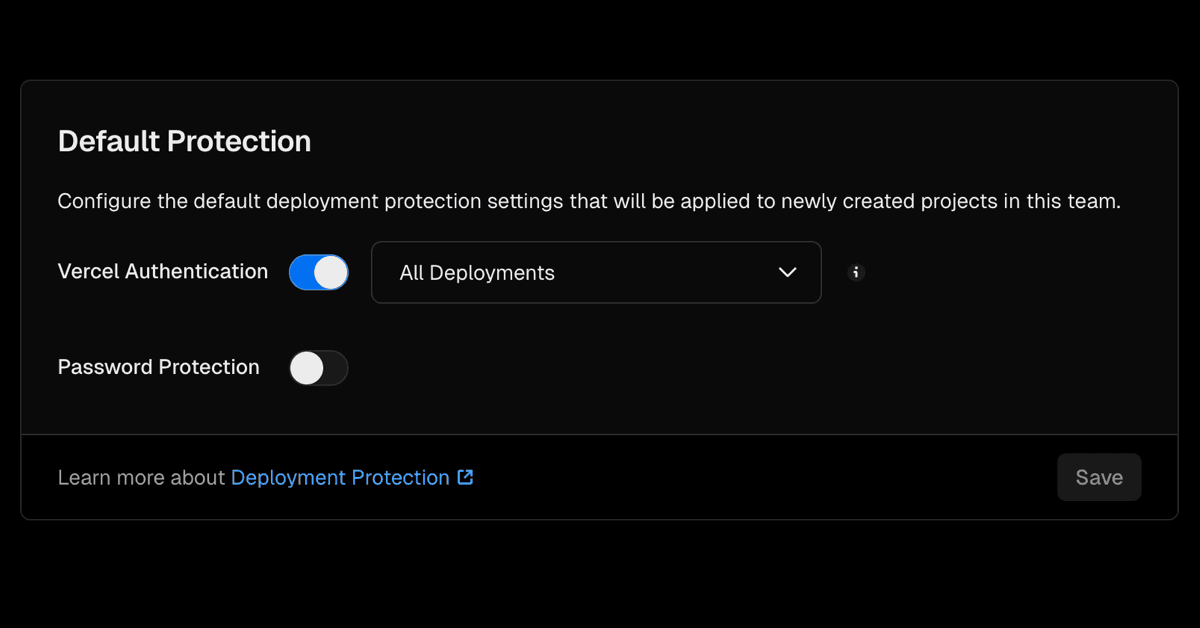Click the "Password Protection" label
1200x628 pixels.
click(x=159, y=367)
